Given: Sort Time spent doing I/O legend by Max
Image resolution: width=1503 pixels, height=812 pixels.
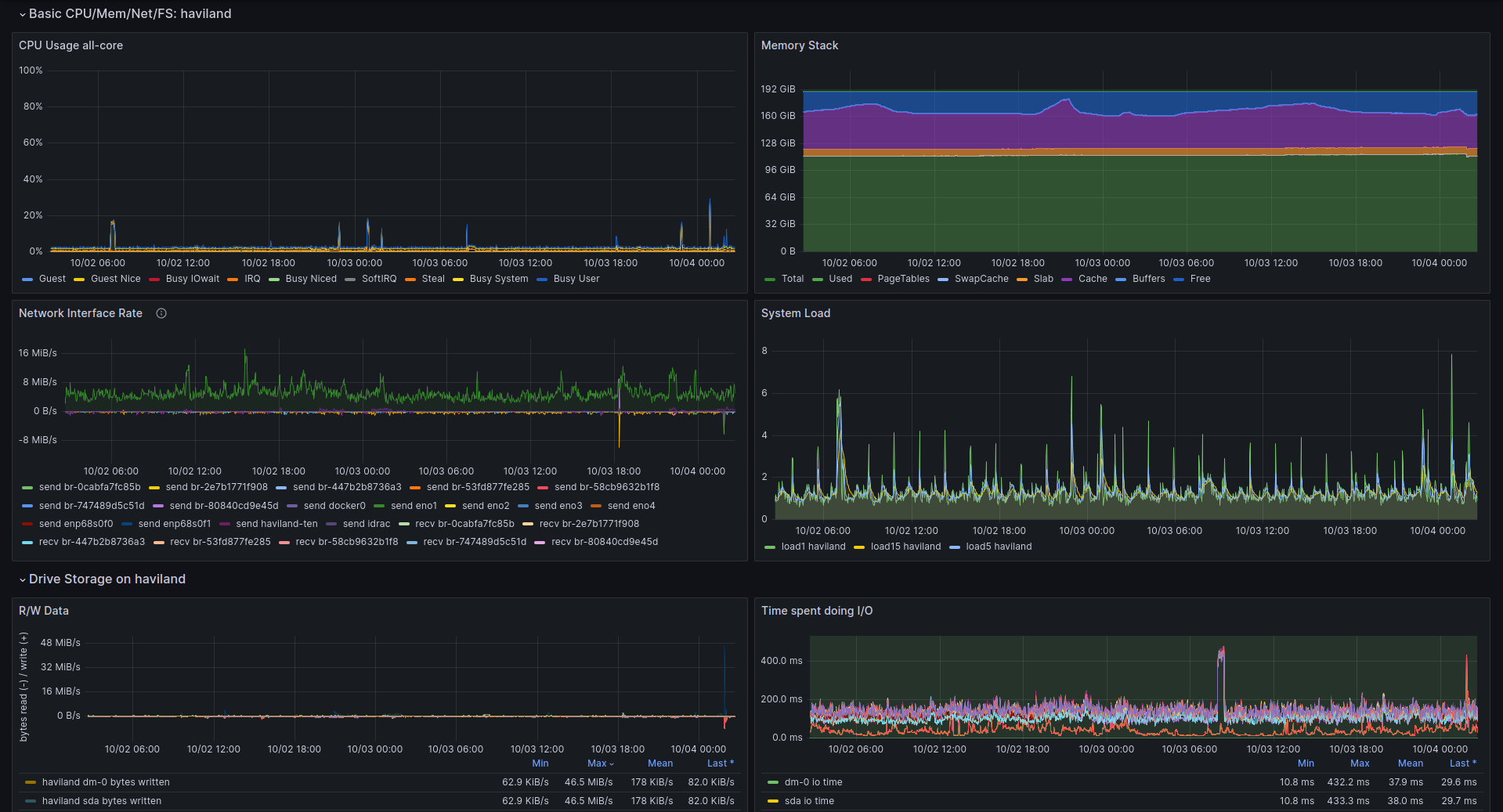Looking at the screenshot, I should tap(1360, 763).
